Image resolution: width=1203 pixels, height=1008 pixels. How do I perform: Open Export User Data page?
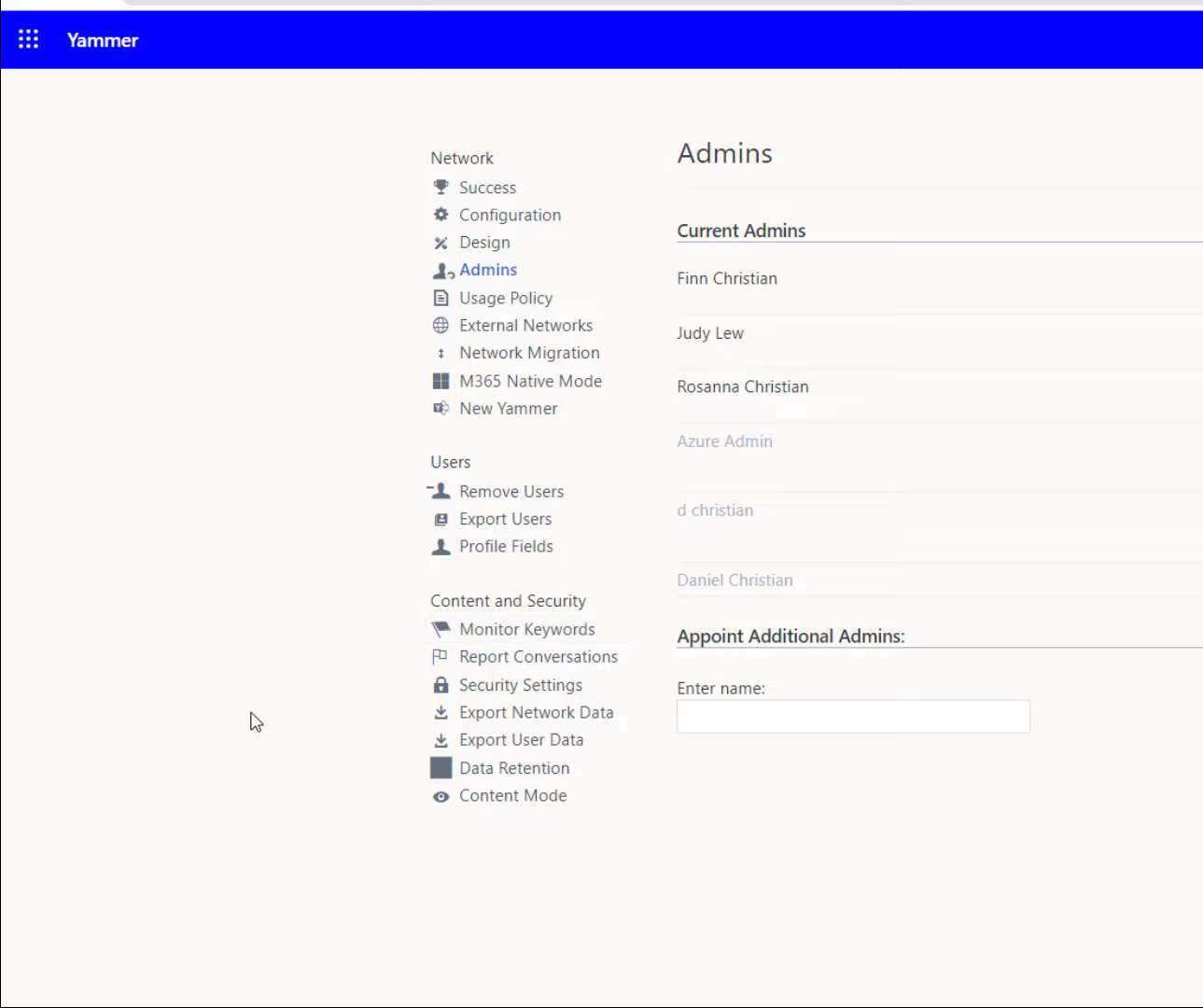pyautogui.click(x=521, y=740)
